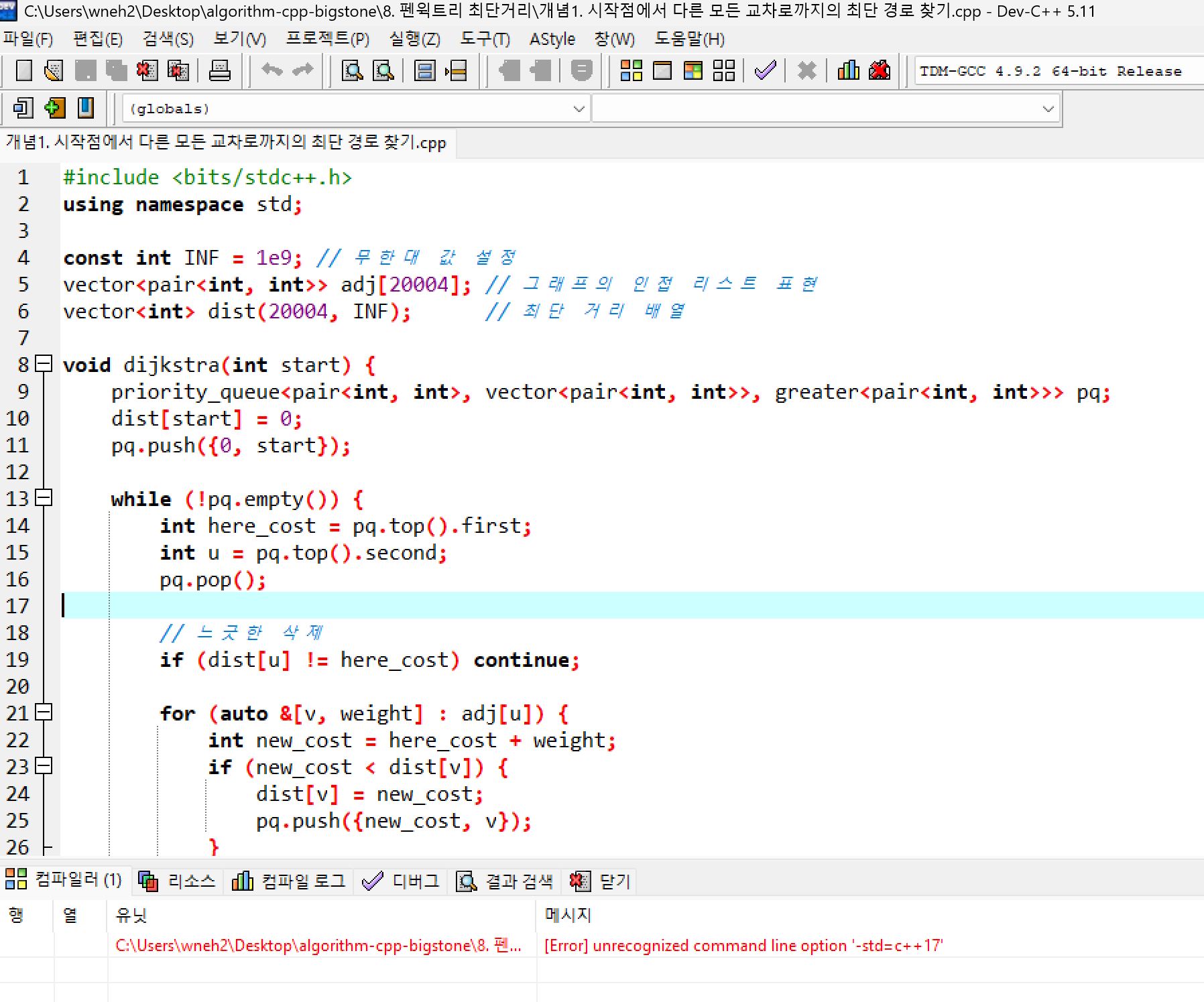Click the Indent icon
The width and height of the screenshot is (1204, 1002).
509,70
